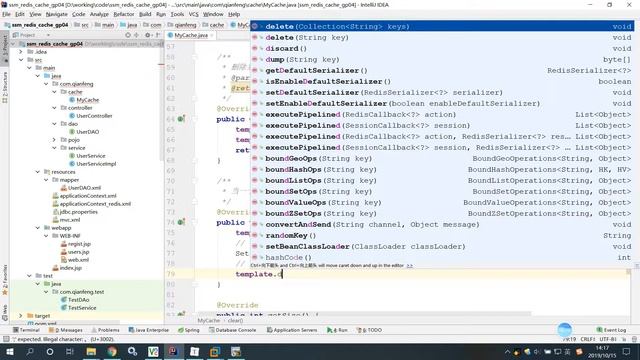Select mvc.xml file
Screen dimensions: 640x360
(x=66, y=220)
